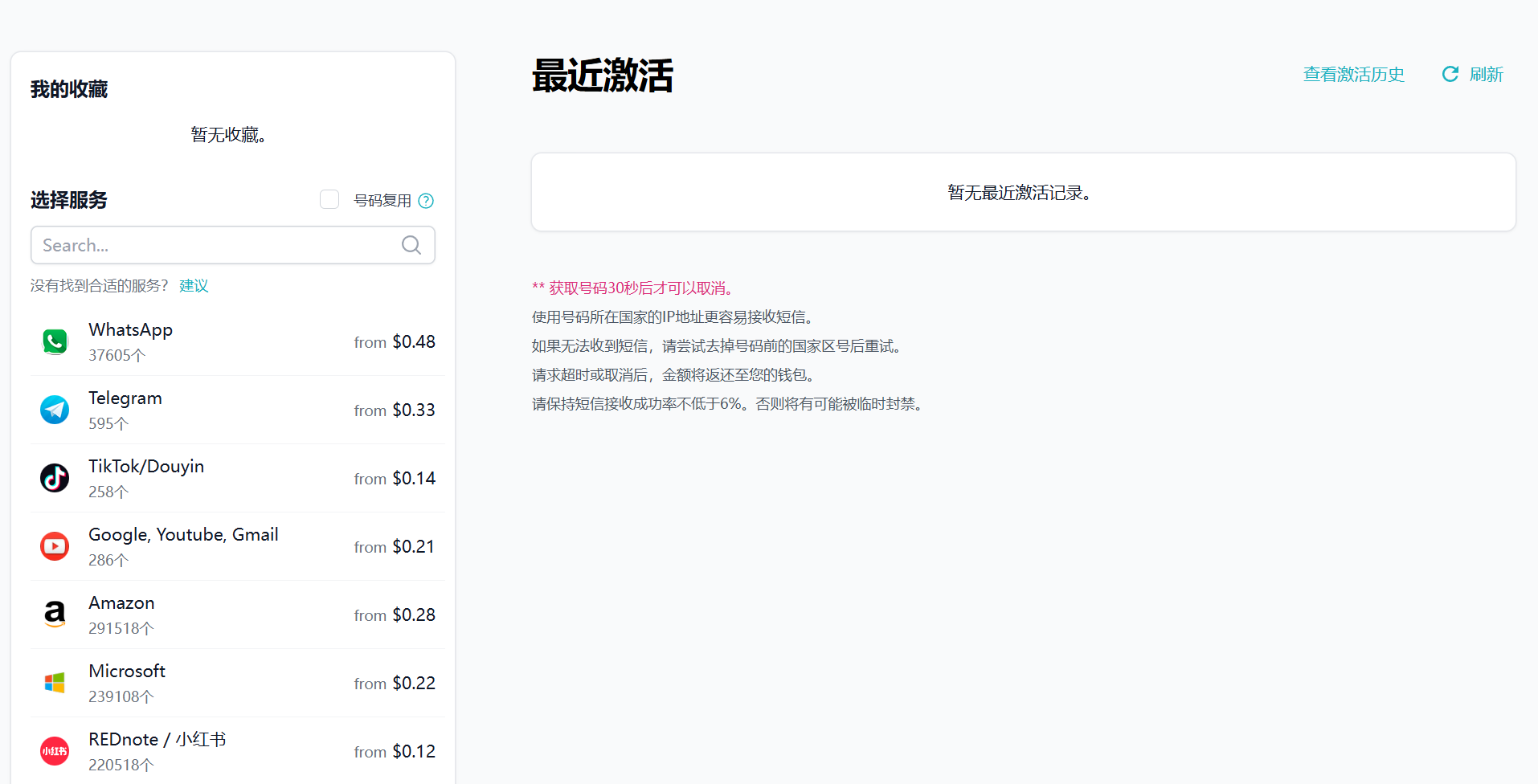
Task: Choose the Telegram from $0.33 price
Action: pos(395,410)
